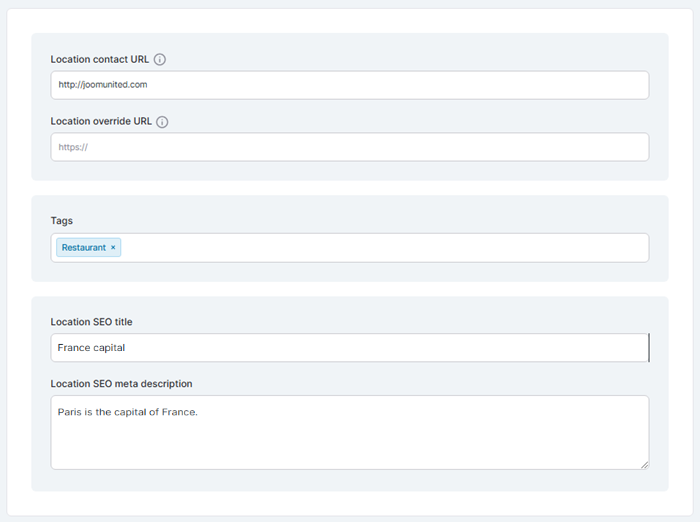Viewport: 700px width, 522px height.
Task: Select the Restaurant tag chip
Action: [x=83, y=248]
